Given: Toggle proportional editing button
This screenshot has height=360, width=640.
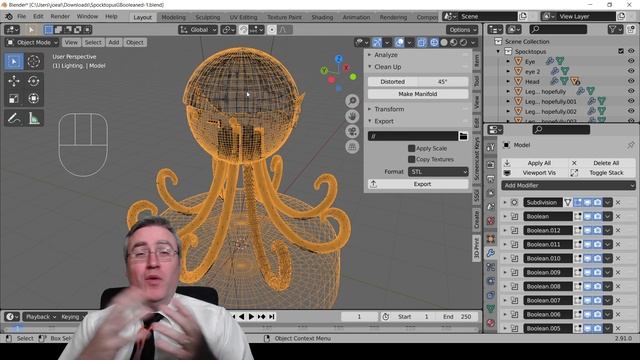Looking at the screenshot, I should [272, 30].
